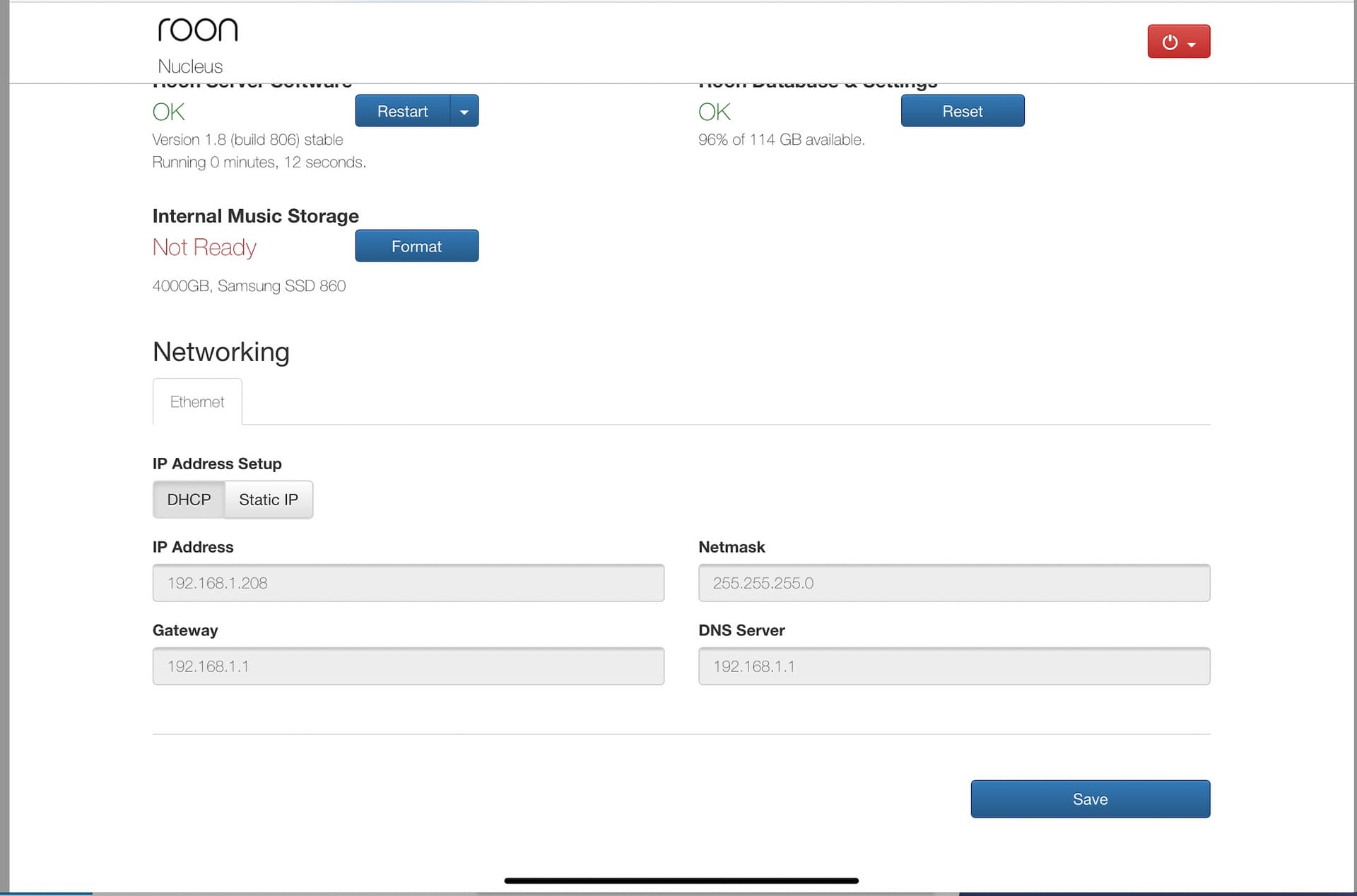Choose DHCP address setup

(189, 500)
